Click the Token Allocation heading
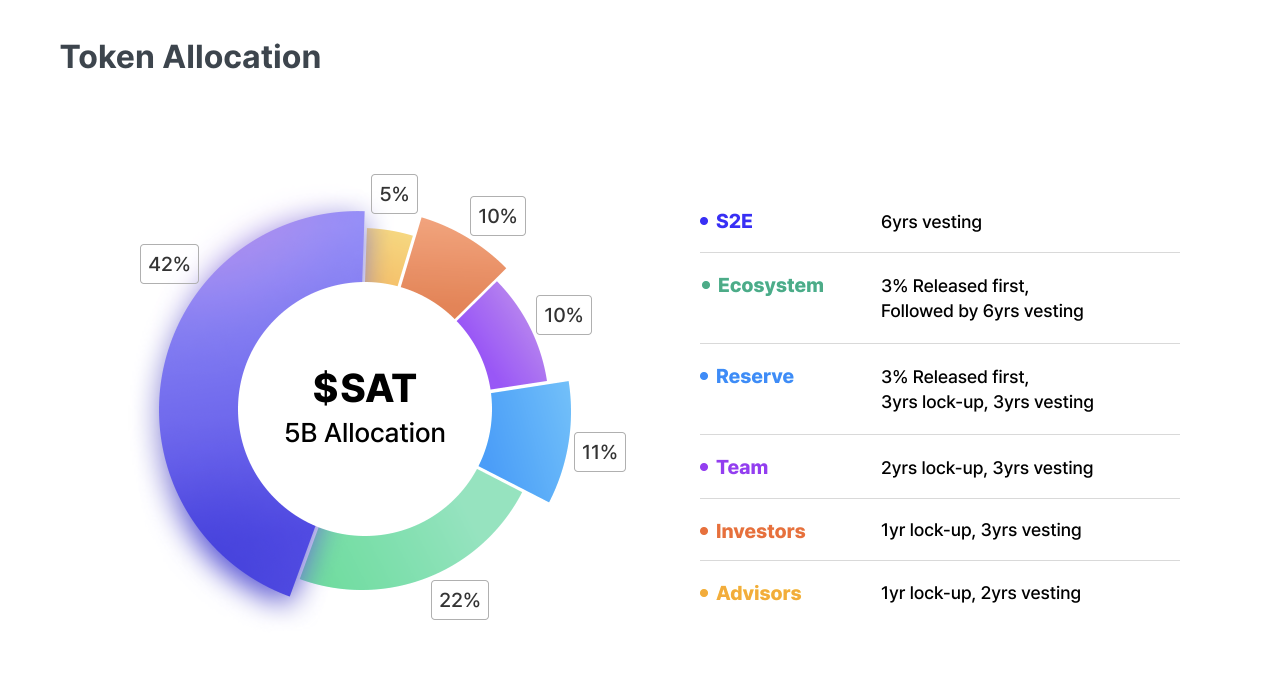The image size is (1284, 694). [190, 57]
